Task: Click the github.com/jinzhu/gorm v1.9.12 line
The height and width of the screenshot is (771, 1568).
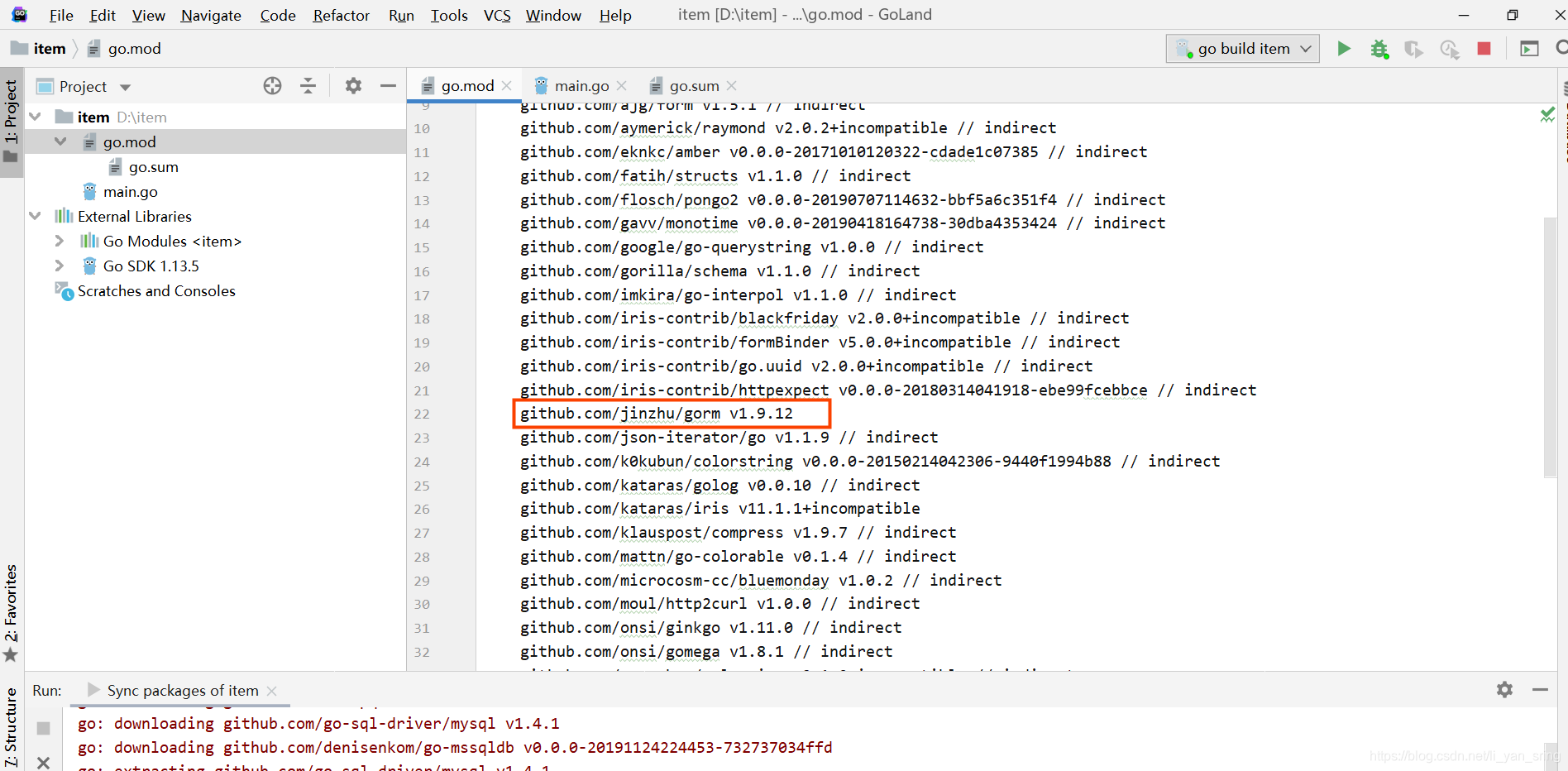Action: [x=657, y=414]
